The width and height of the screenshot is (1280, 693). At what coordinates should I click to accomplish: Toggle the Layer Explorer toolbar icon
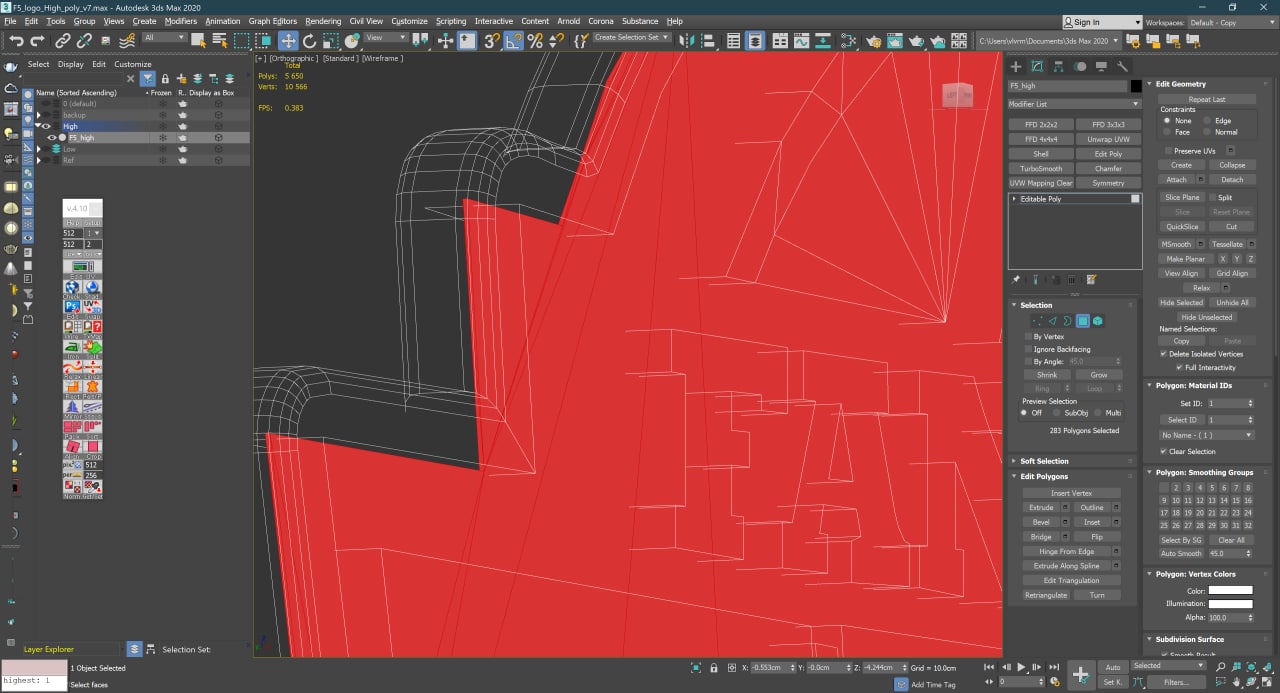pyautogui.click(x=755, y=41)
